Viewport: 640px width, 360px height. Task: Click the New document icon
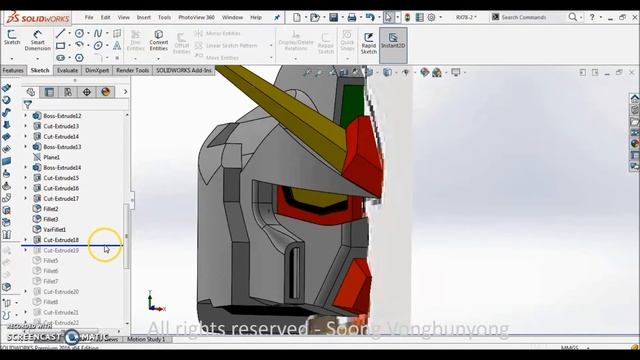297,17
